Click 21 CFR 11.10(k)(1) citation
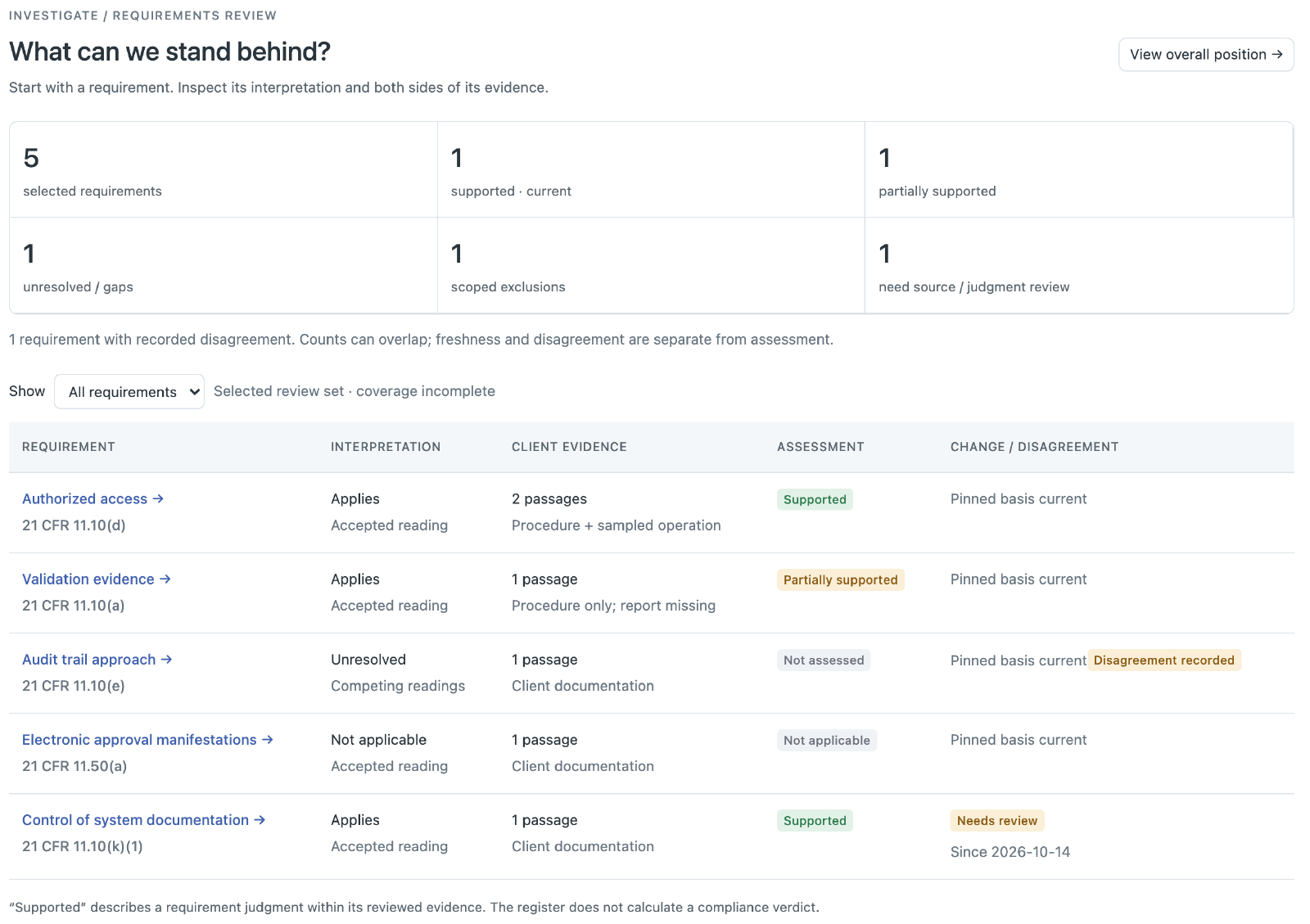 83,846
